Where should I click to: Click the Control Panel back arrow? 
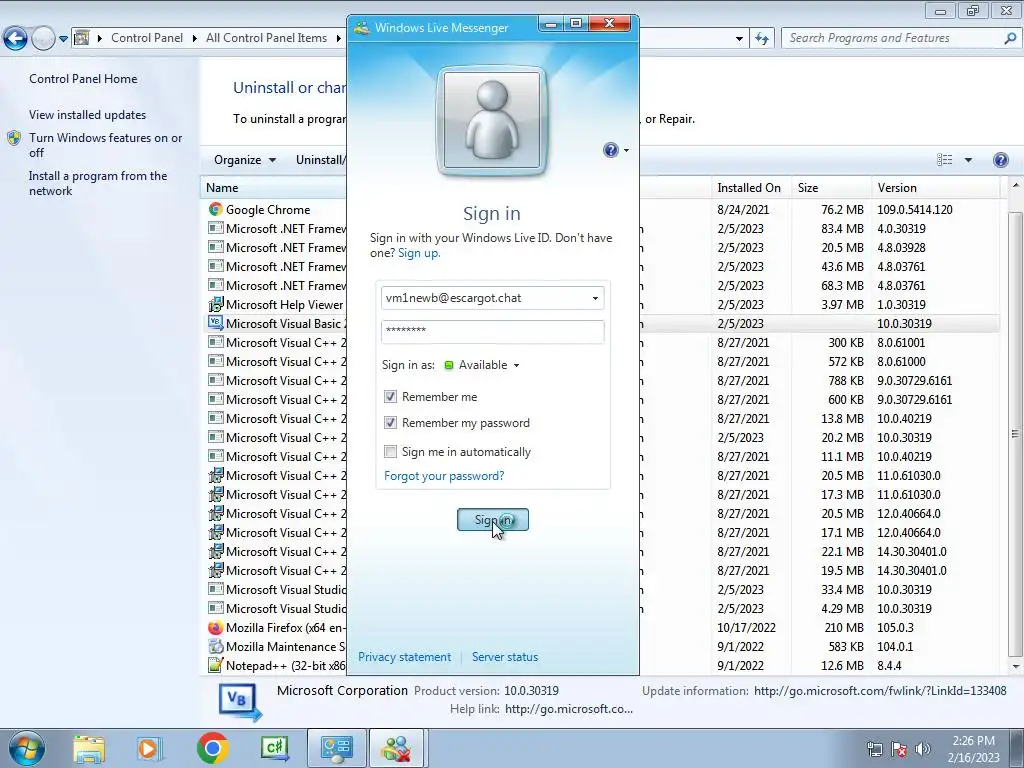pyautogui.click(x=16, y=39)
